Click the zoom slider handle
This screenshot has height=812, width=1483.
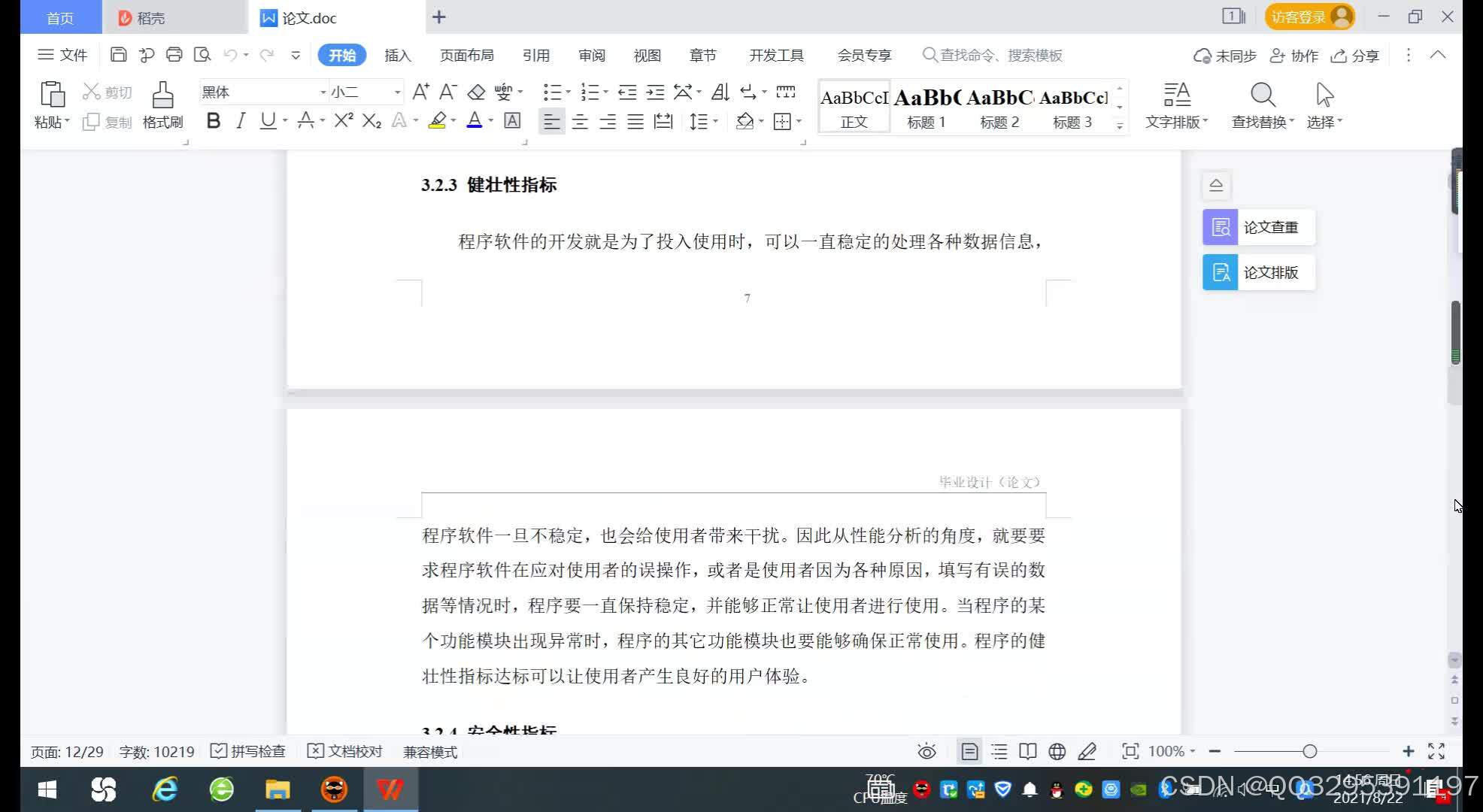pos(1310,751)
